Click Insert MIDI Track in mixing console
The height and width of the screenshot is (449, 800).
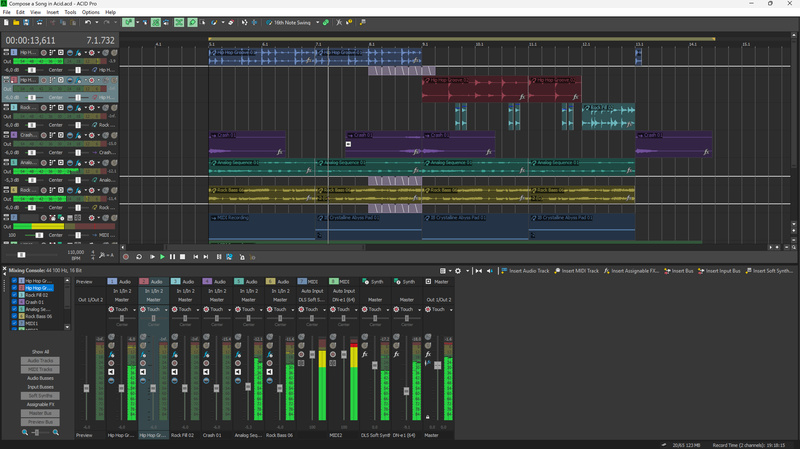pos(577,271)
